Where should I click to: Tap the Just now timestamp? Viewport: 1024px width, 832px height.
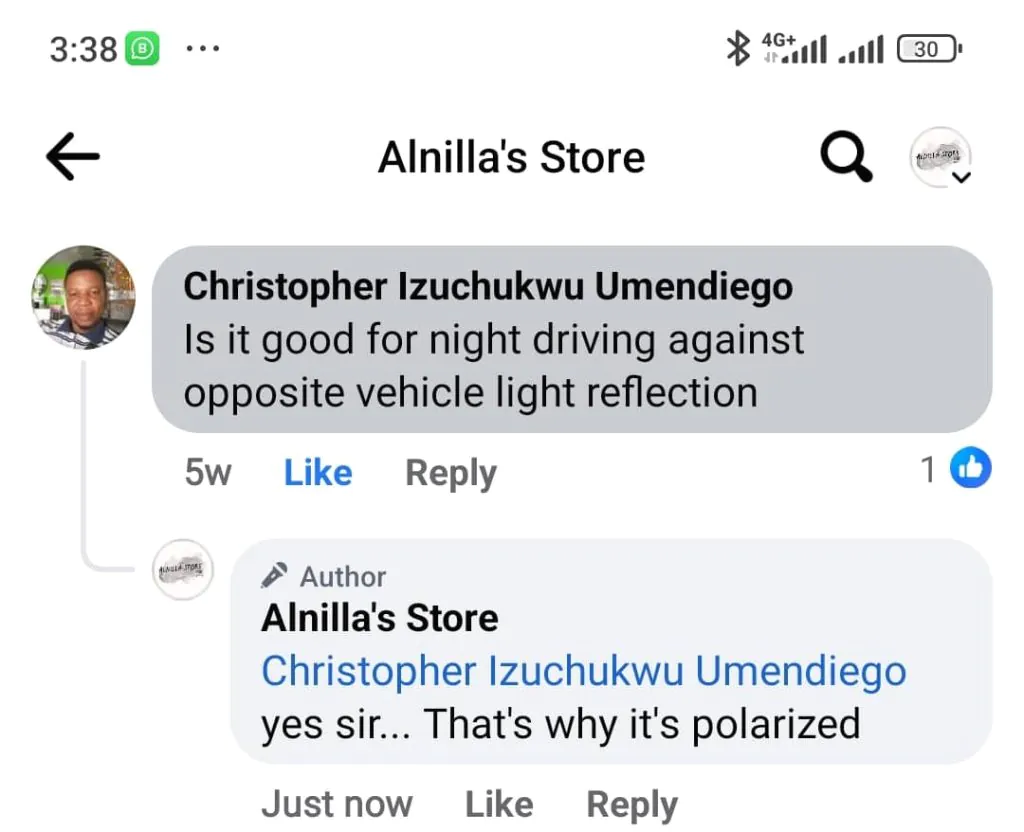[337, 804]
